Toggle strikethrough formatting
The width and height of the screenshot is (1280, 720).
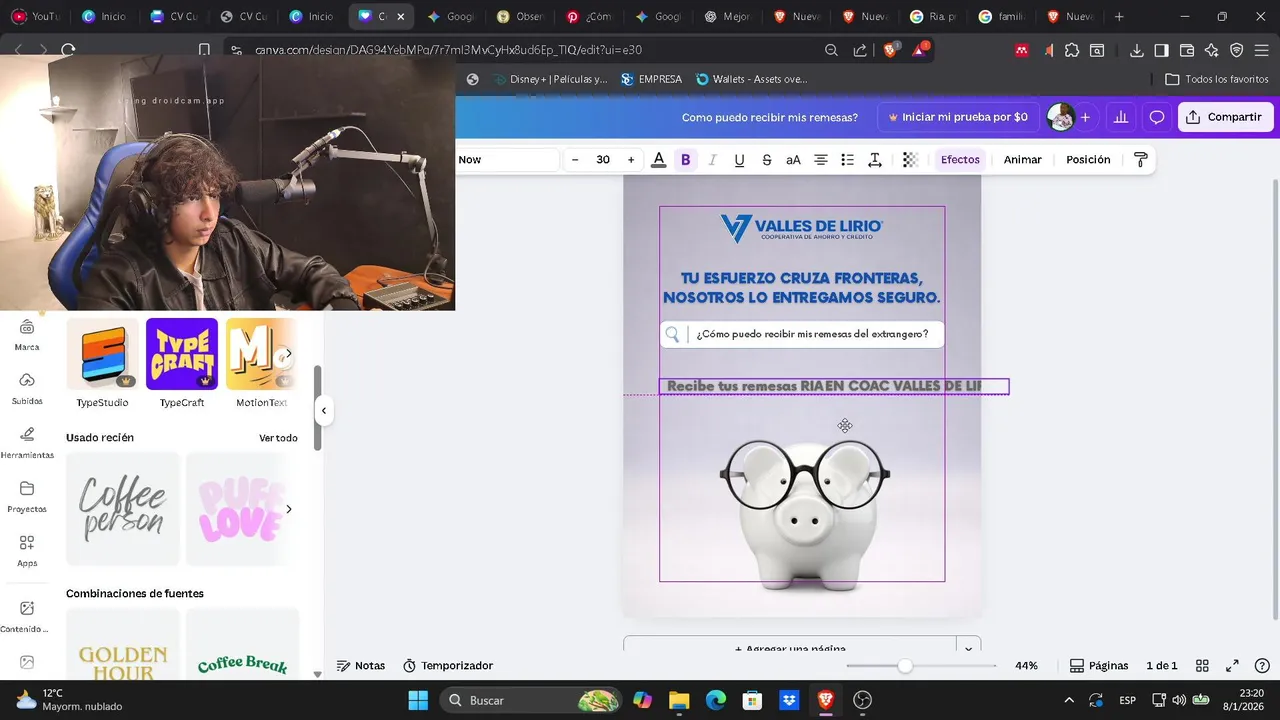click(x=766, y=160)
